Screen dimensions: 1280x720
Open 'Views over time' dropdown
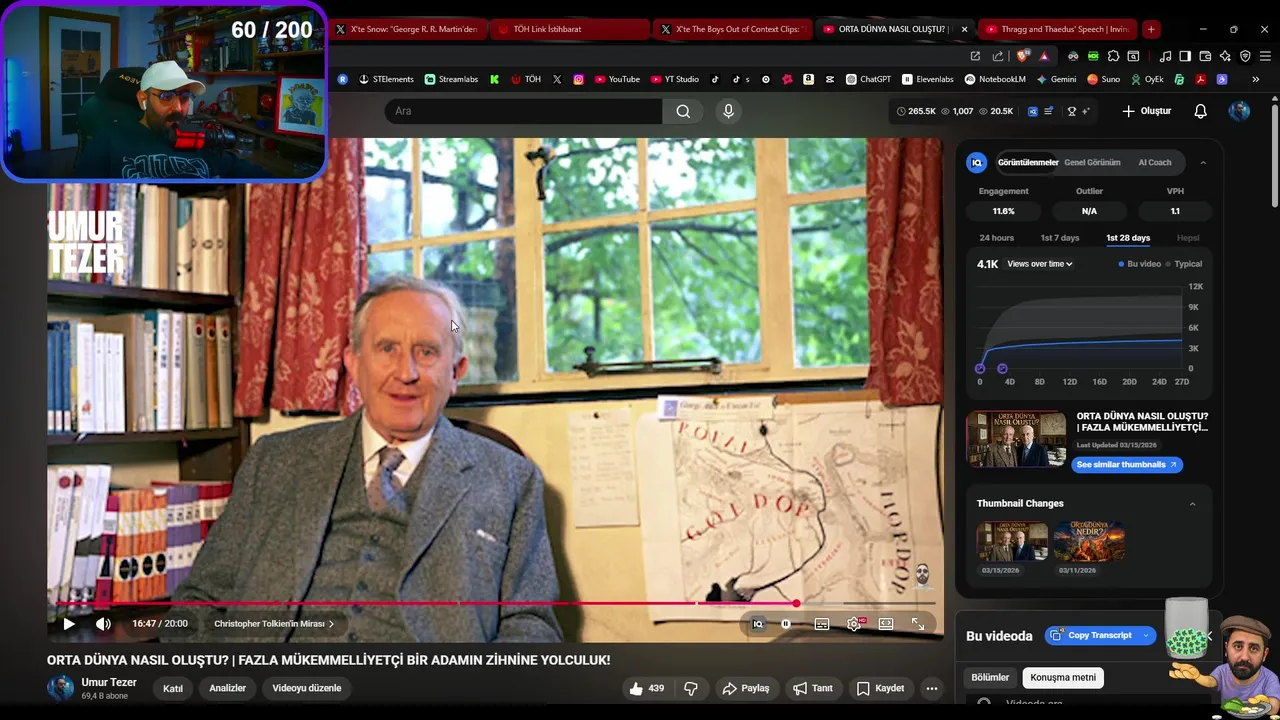click(x=1040, y=264)
